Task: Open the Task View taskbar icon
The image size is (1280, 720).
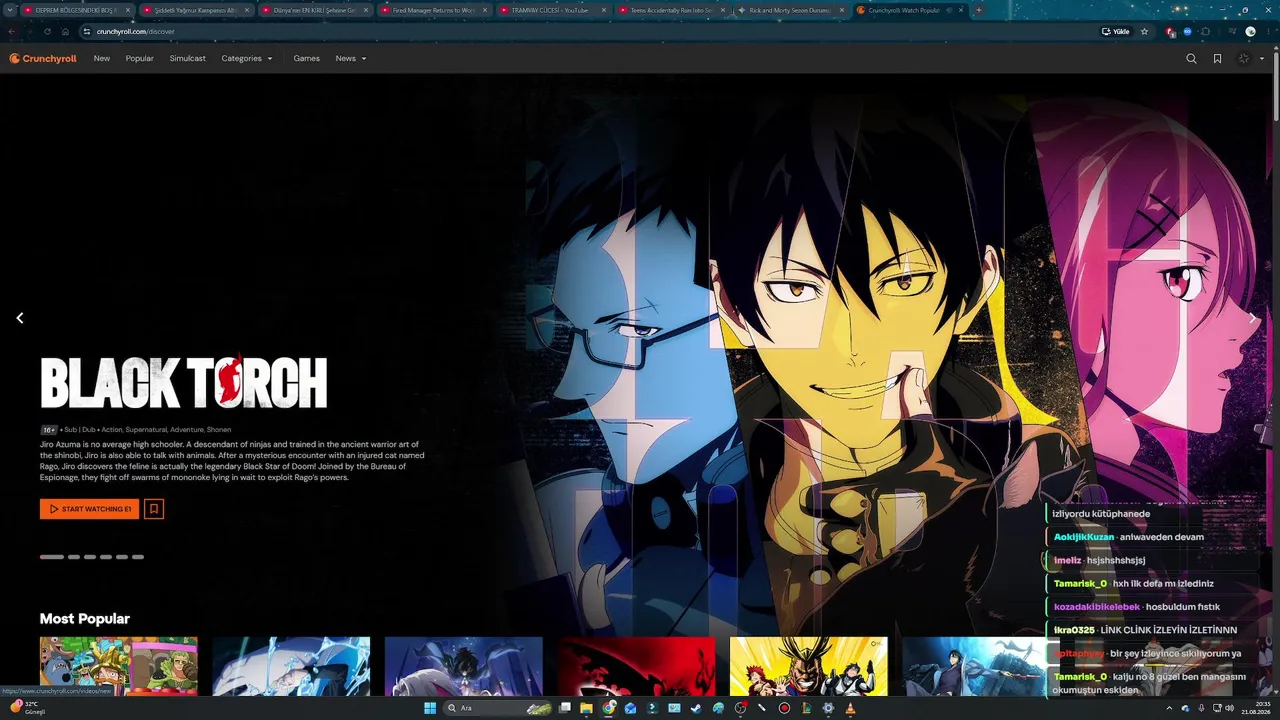Action: pyautogui.click(x=565, y=708)
